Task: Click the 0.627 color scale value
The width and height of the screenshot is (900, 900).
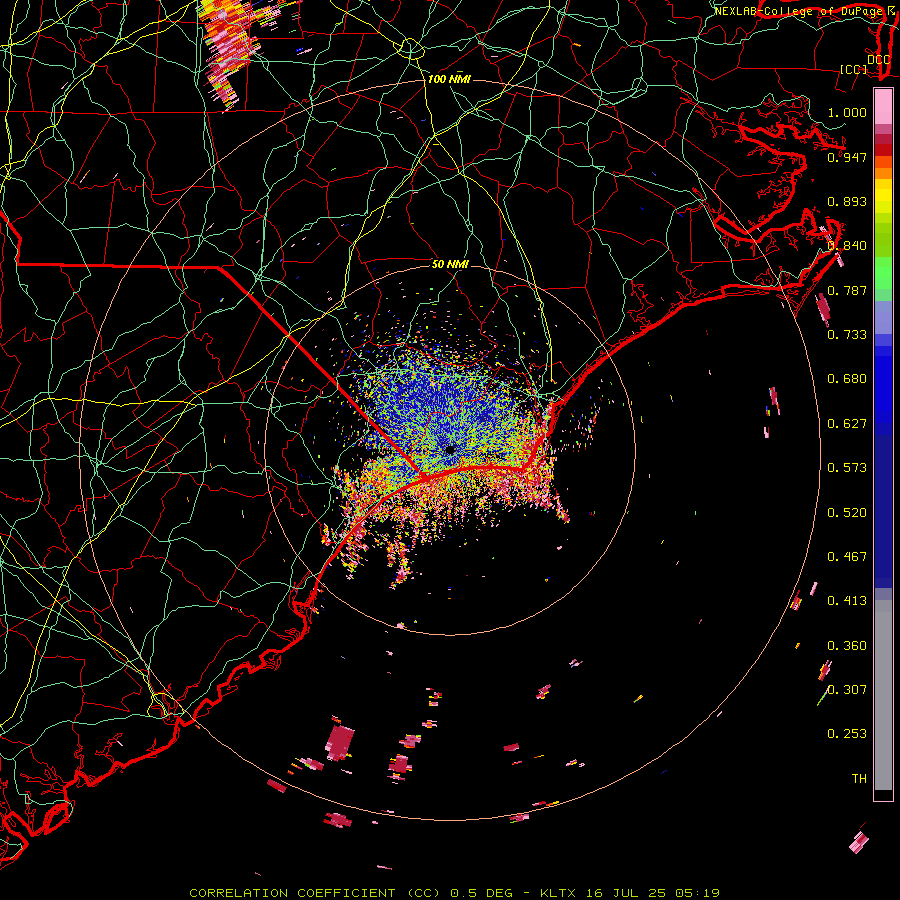Action: (x=847, y=424)
